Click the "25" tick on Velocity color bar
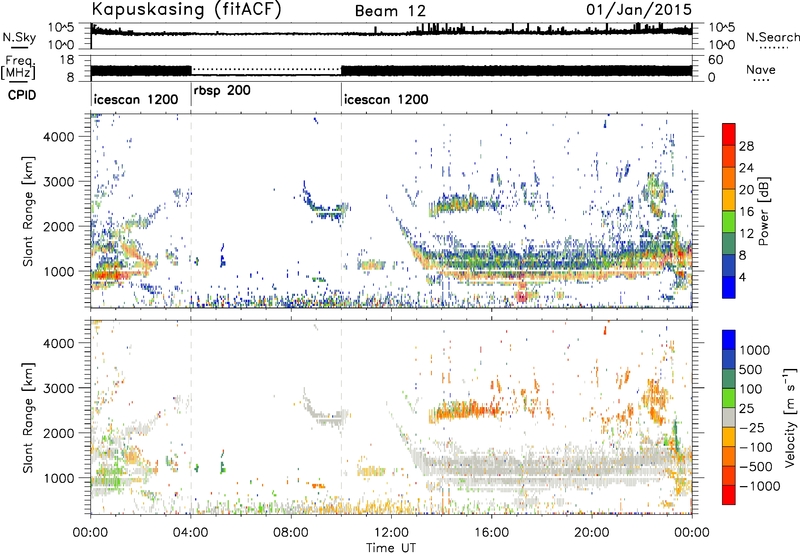 pos(748,409)
